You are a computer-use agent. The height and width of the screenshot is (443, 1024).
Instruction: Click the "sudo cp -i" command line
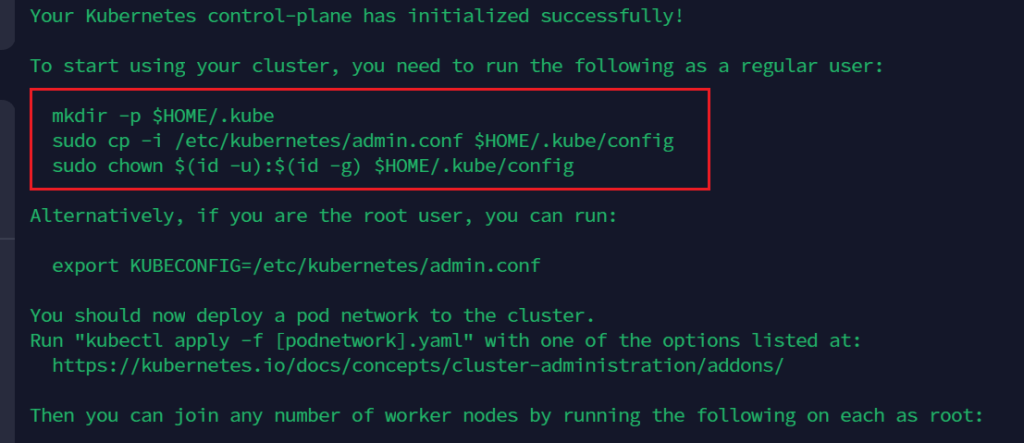point(363,141)
